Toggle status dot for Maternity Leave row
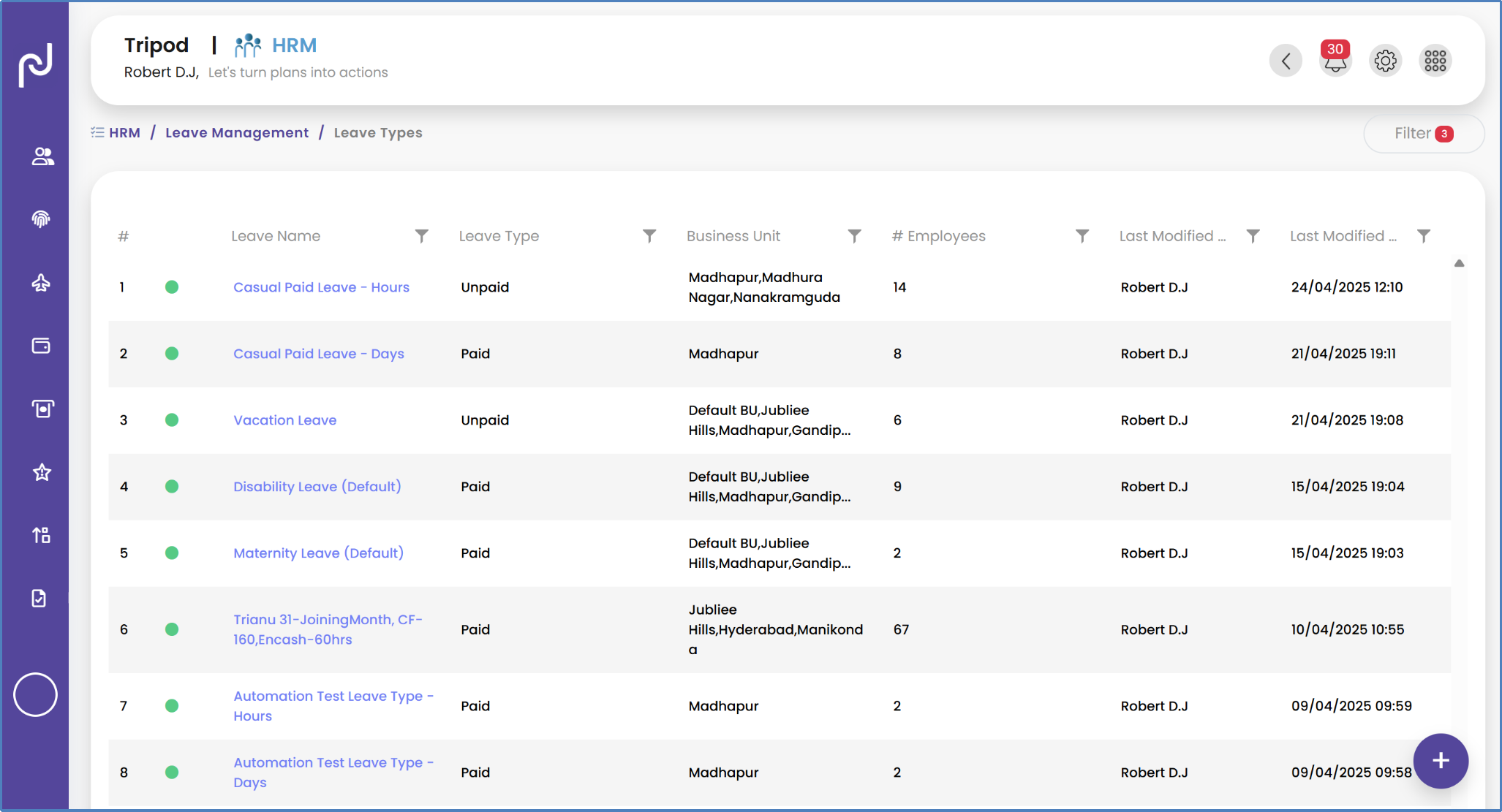The image size is (1502, 812). click(x=172, y=553)
